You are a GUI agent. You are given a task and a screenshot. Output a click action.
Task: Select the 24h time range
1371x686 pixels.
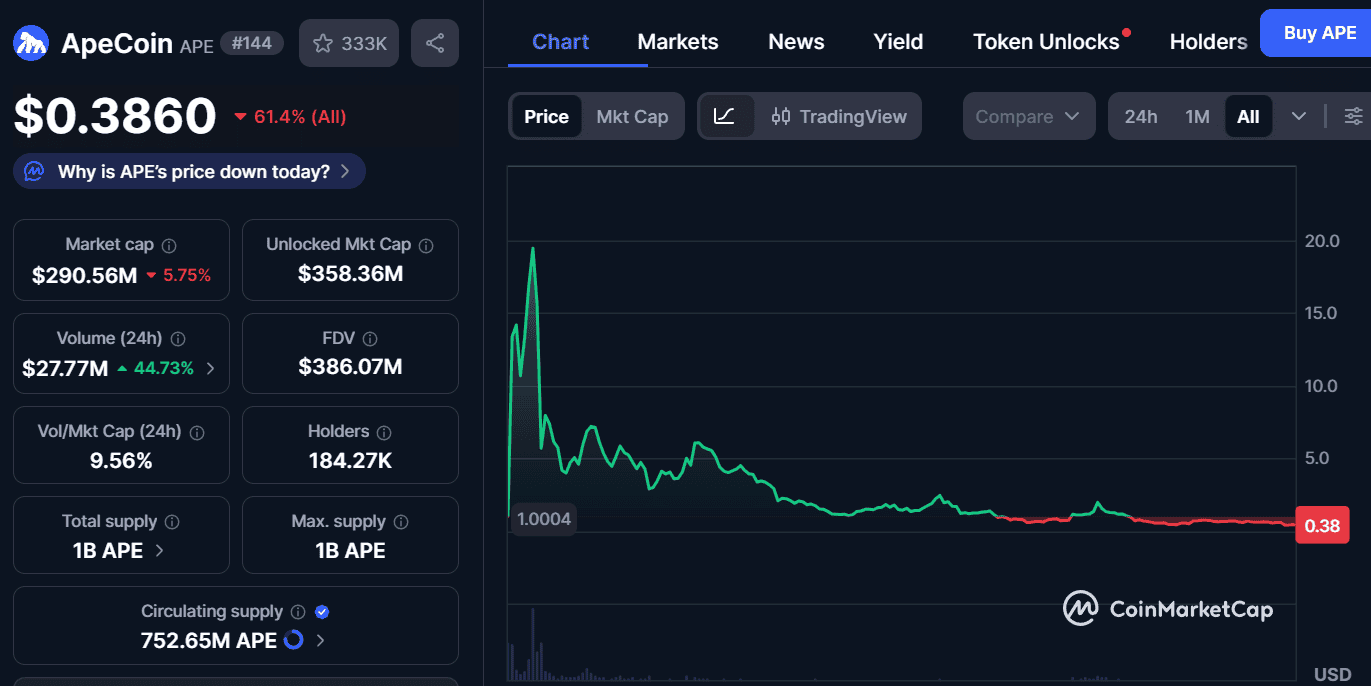tap(1140, 116)
